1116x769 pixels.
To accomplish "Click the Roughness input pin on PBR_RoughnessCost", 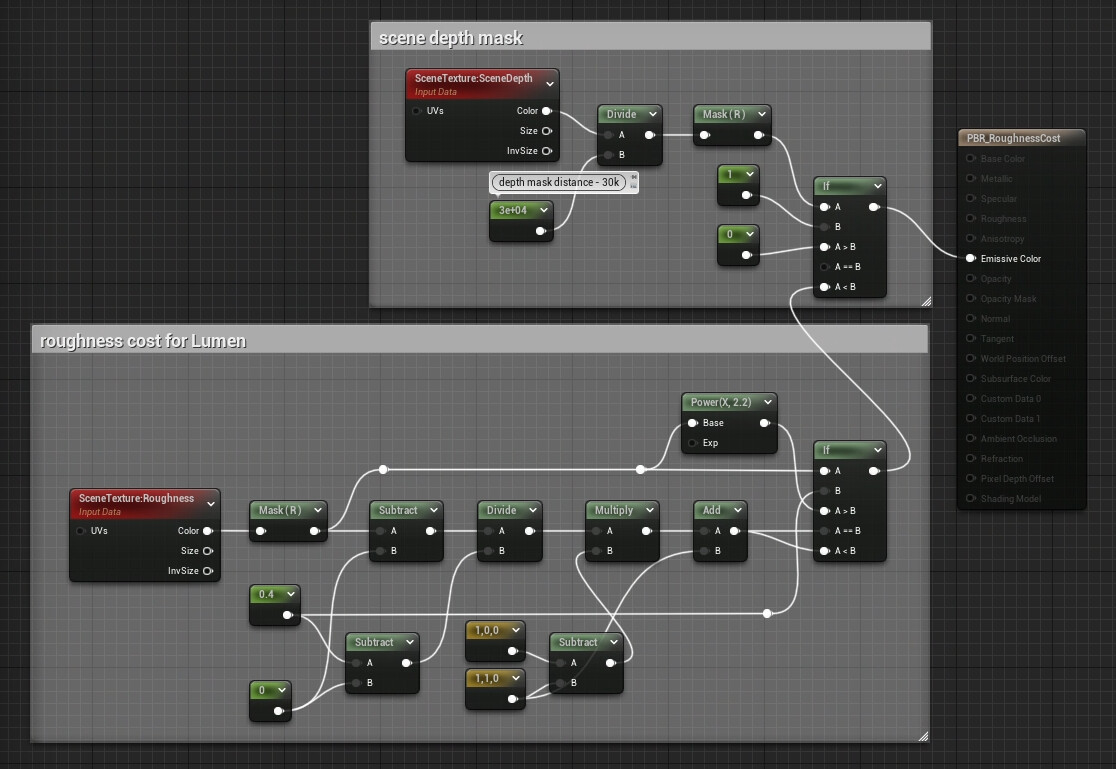I will [x=969, y=218].
